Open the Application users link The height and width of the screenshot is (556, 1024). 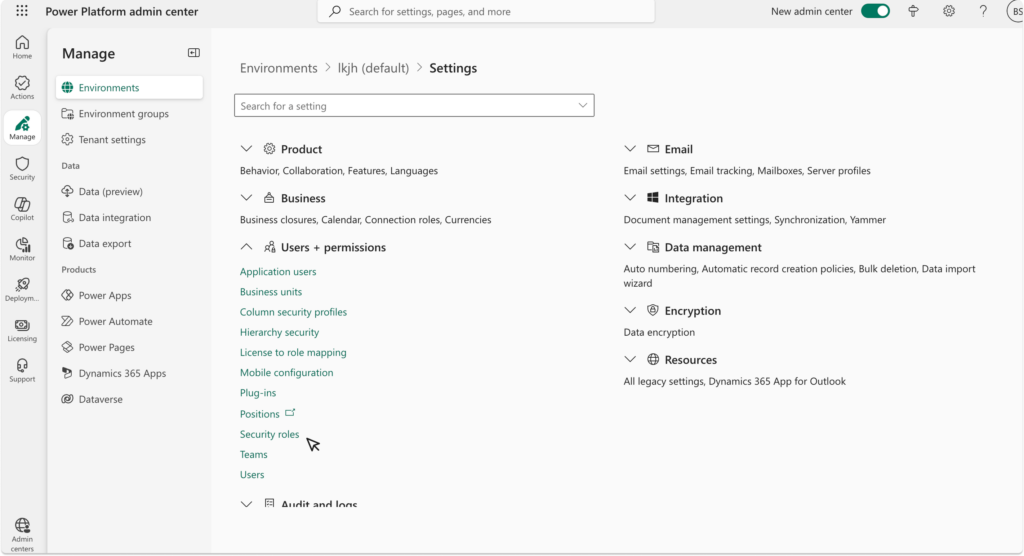pos(278,272)
